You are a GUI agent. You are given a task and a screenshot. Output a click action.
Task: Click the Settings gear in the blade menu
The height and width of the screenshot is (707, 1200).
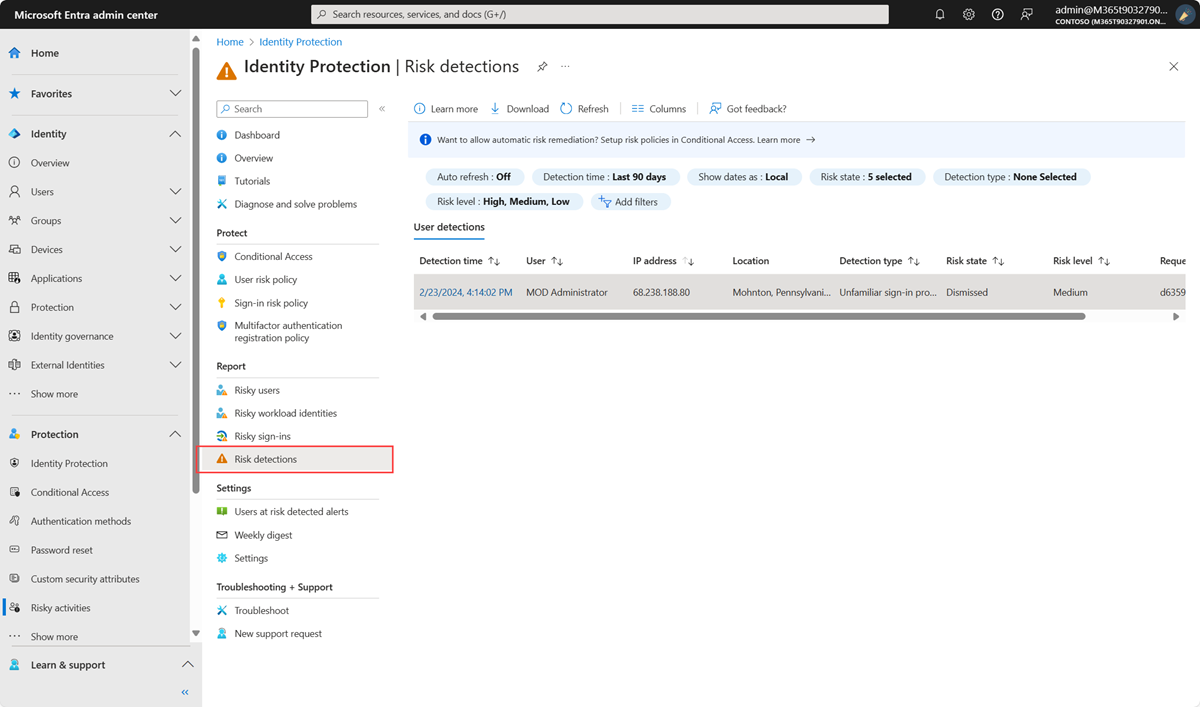click(x=222, y=558)
